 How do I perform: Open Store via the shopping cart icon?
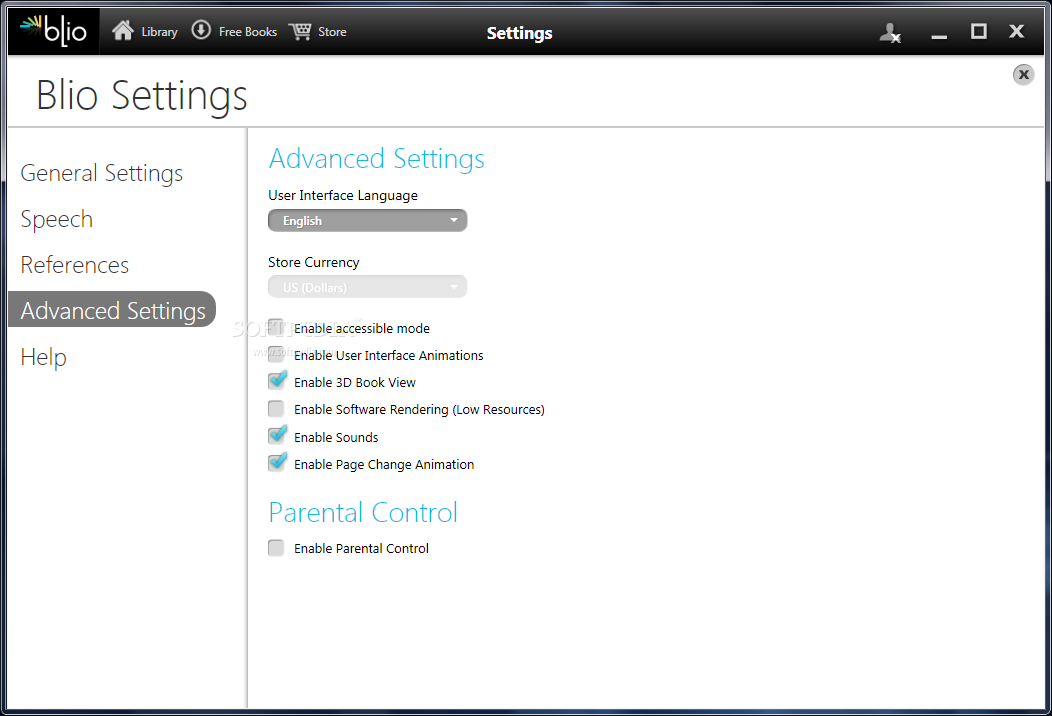[300, 31]
